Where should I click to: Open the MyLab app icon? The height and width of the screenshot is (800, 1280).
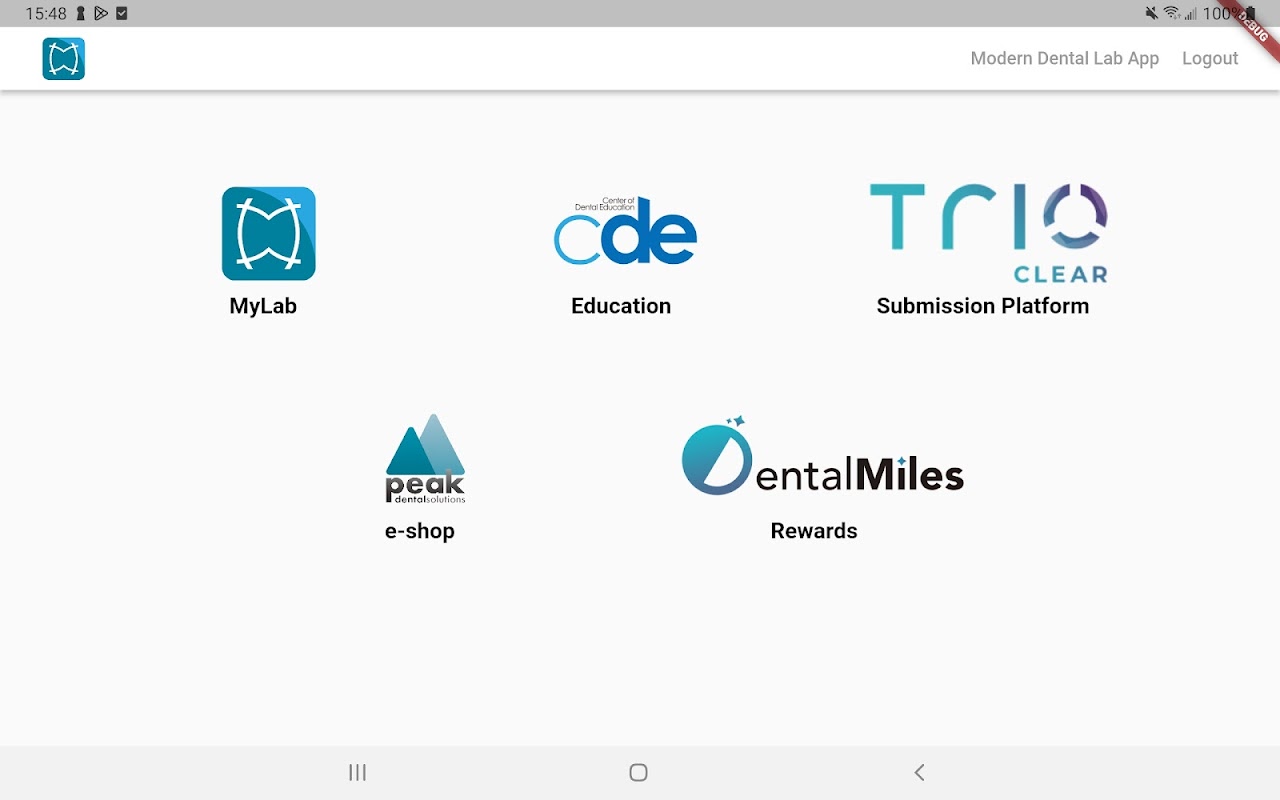[268, 233]
